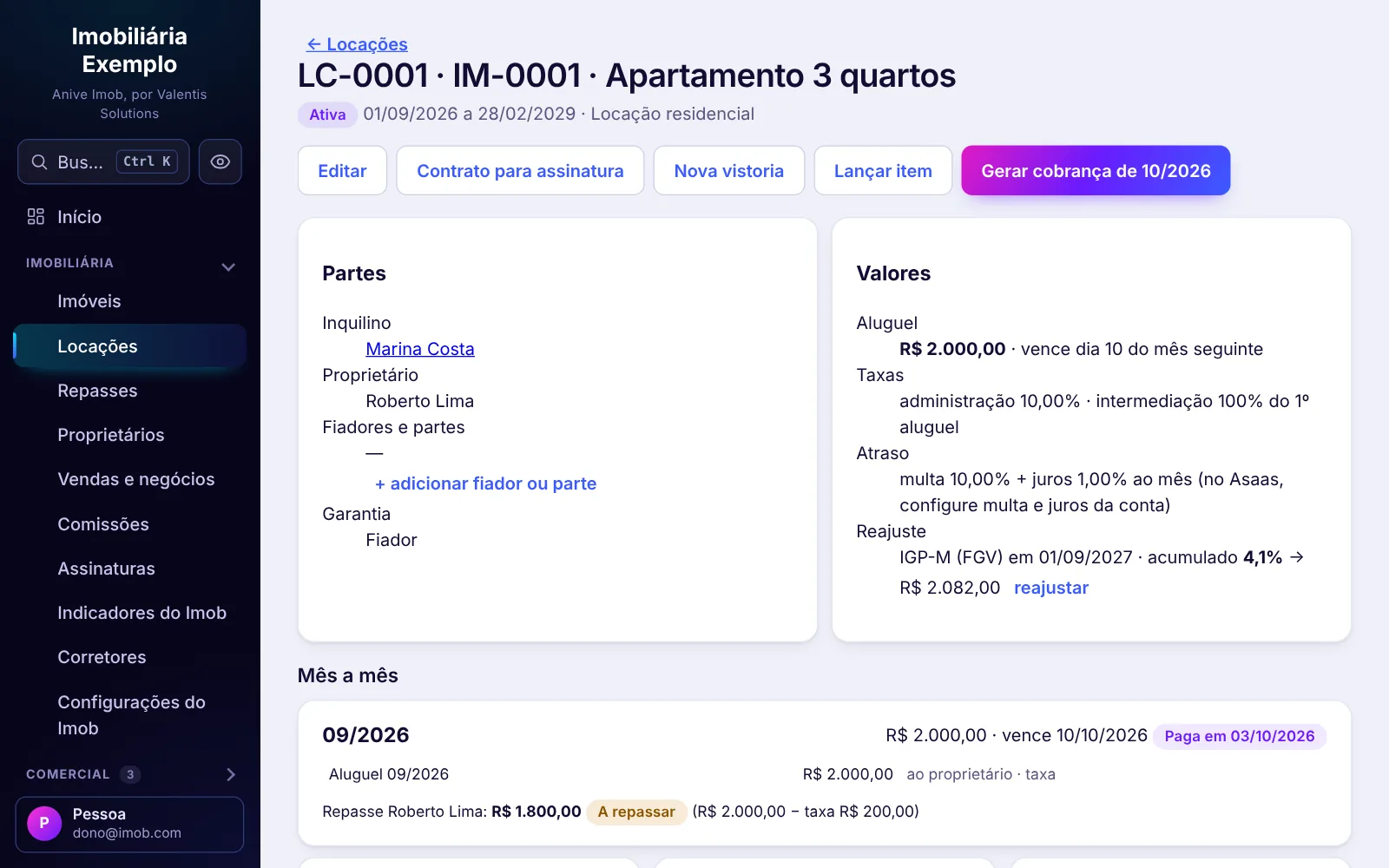
Task: Collapse the IMOBILIÁRIA section chevron
Action: point(228,266)
